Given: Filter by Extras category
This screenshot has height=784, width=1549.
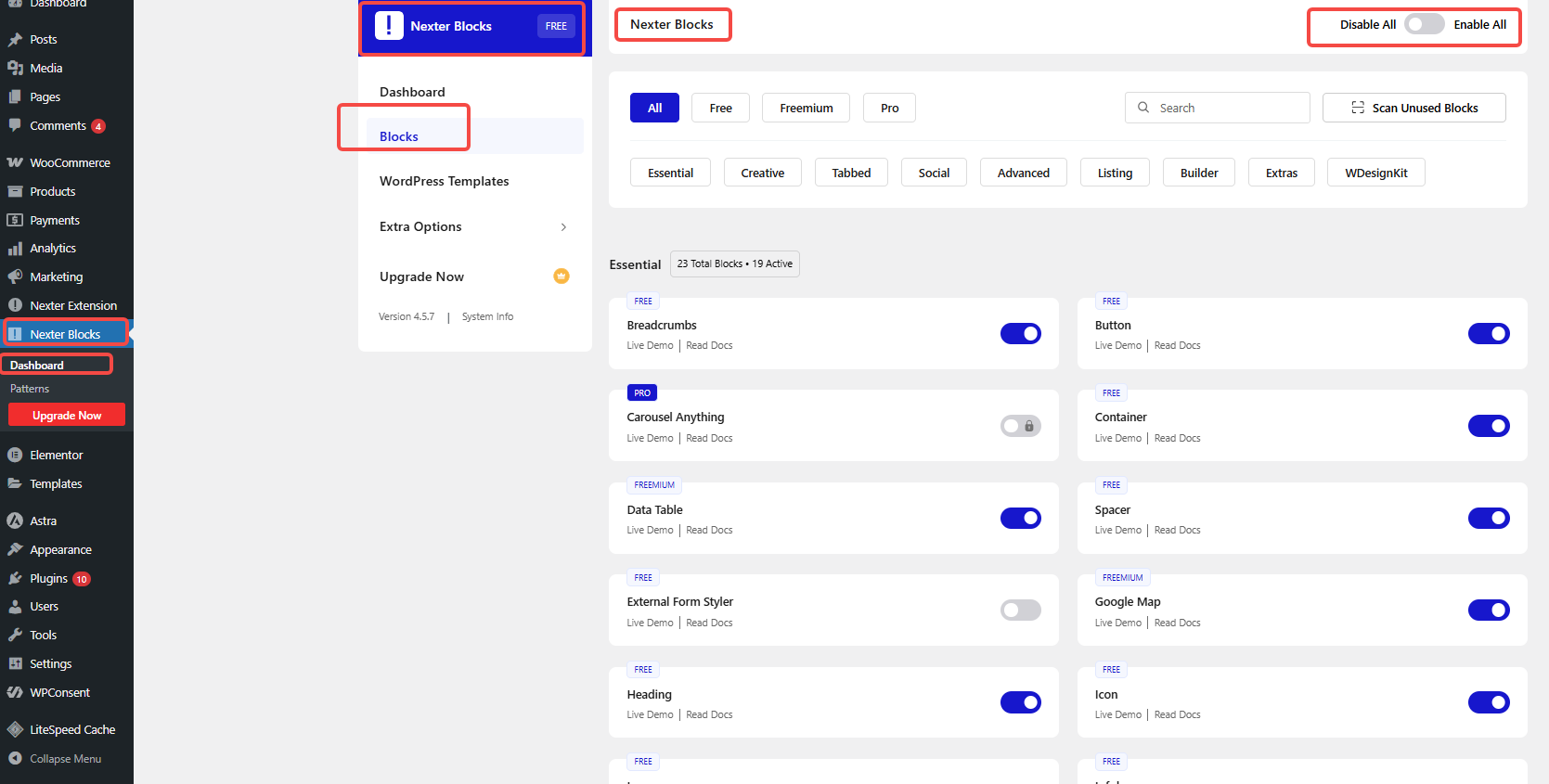Looking at the screenshot, I should [x=1282, y=173].
